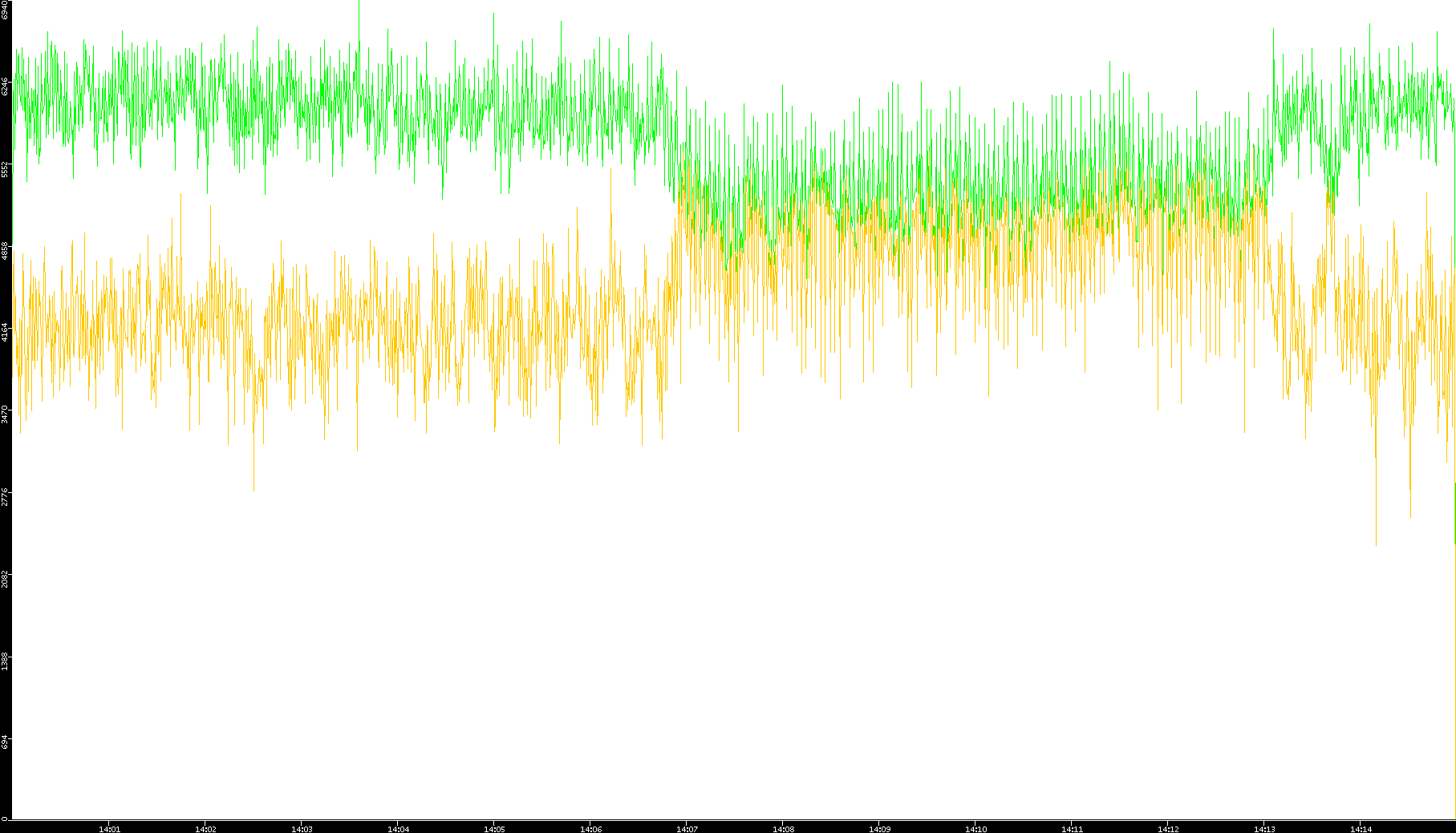
Task: Click the 2776 y-axis label
Action: click(x=6, y=495)
